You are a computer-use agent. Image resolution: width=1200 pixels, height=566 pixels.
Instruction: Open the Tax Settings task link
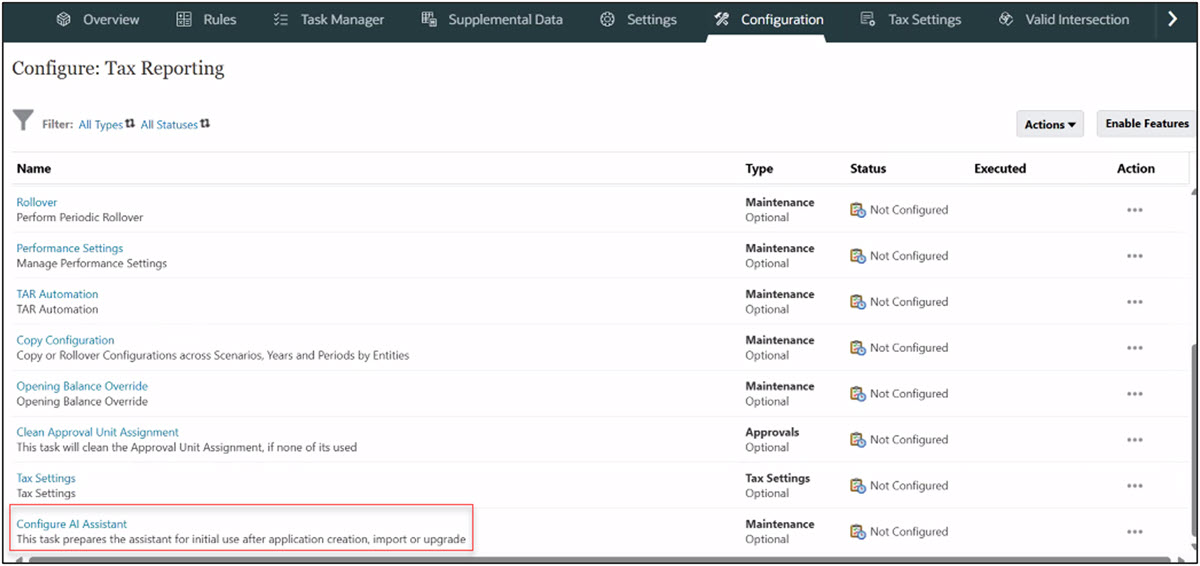tap(46, 478)
